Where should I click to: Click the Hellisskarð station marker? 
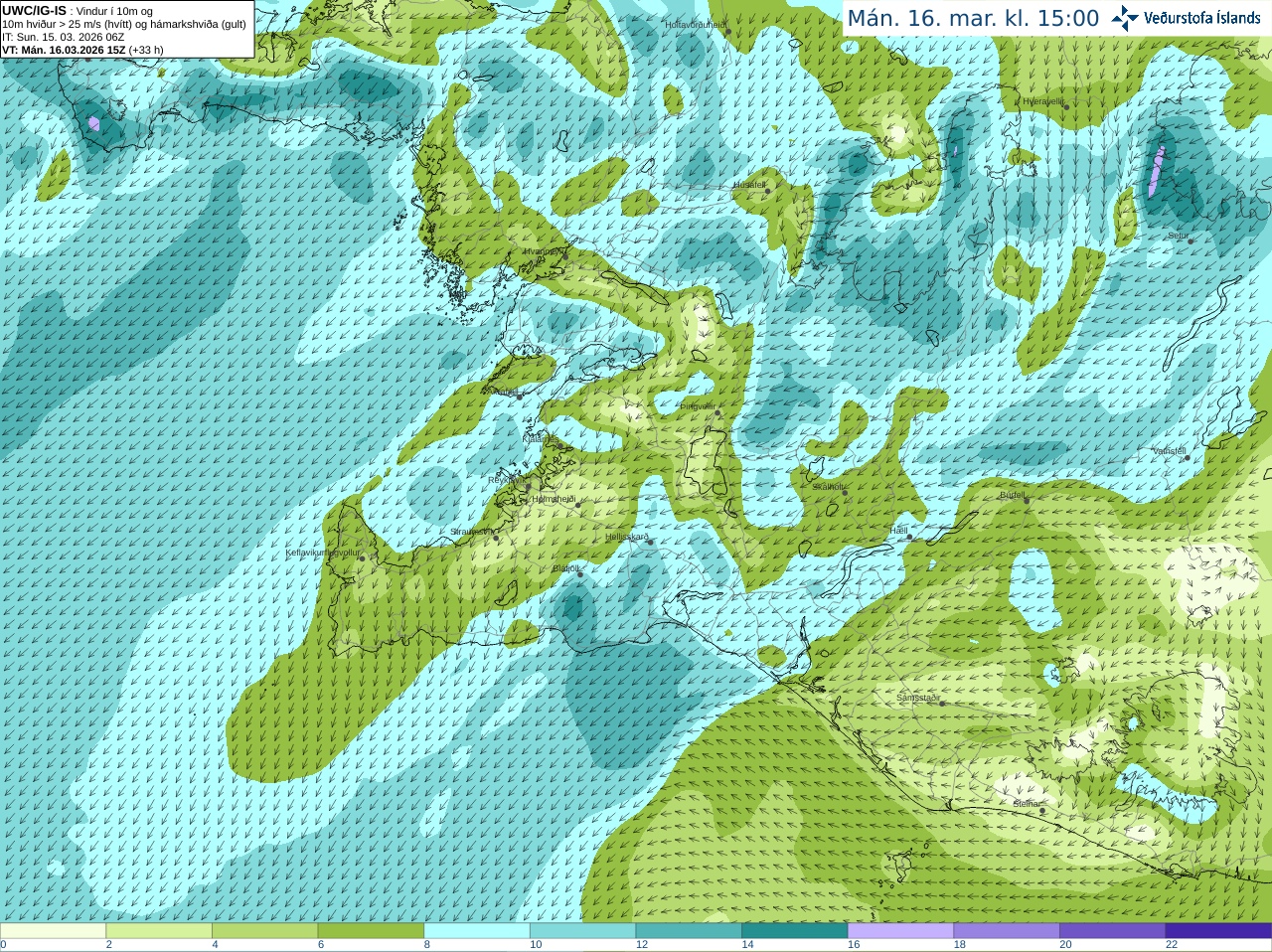pyautogui.click(x=650, y=543)
